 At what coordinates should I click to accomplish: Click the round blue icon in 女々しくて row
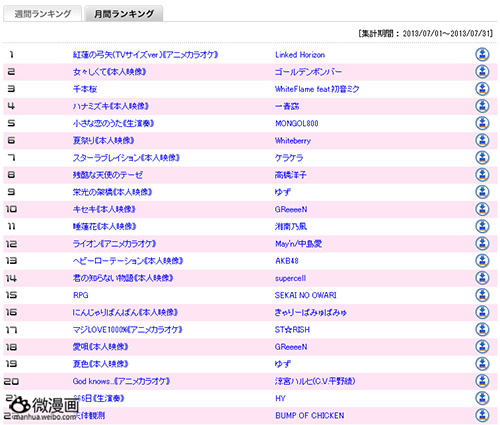click(x=482, y=72)
